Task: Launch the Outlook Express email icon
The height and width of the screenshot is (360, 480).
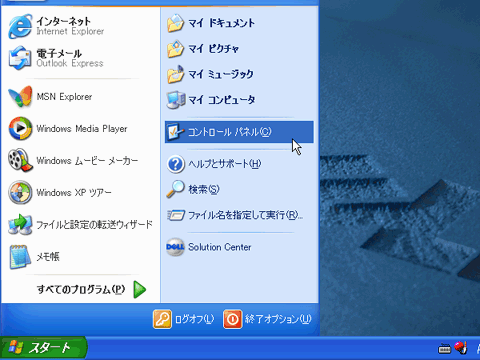Action: [x=20, y=58]
